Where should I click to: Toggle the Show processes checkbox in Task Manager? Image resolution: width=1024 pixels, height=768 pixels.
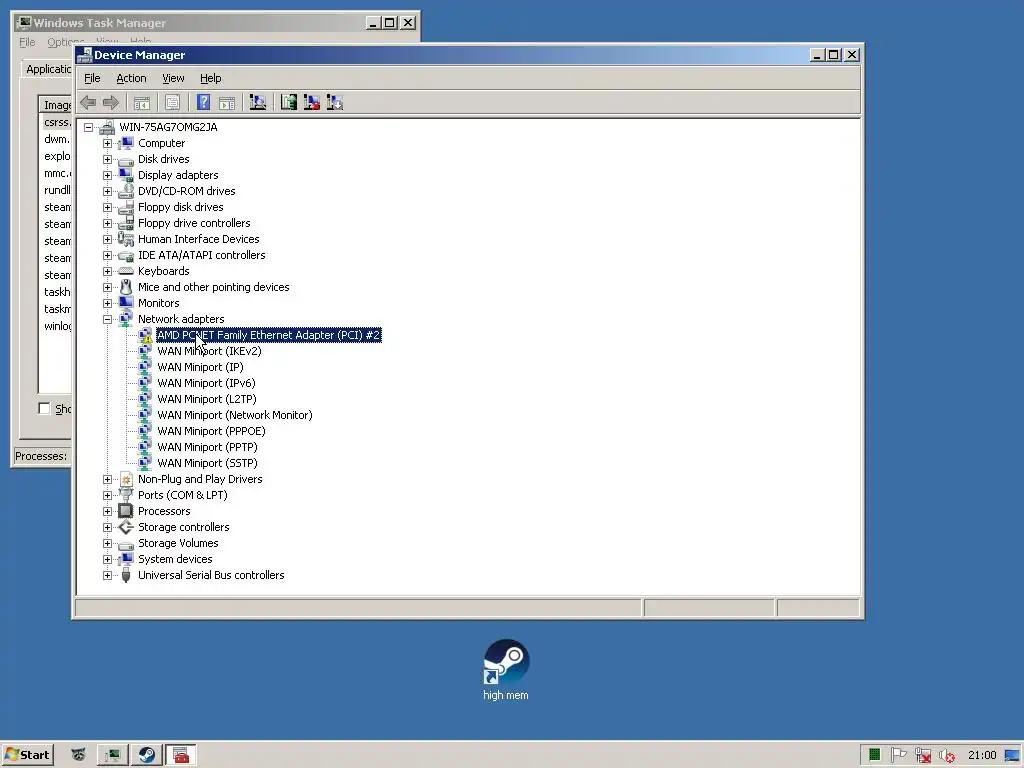point(44,409)
